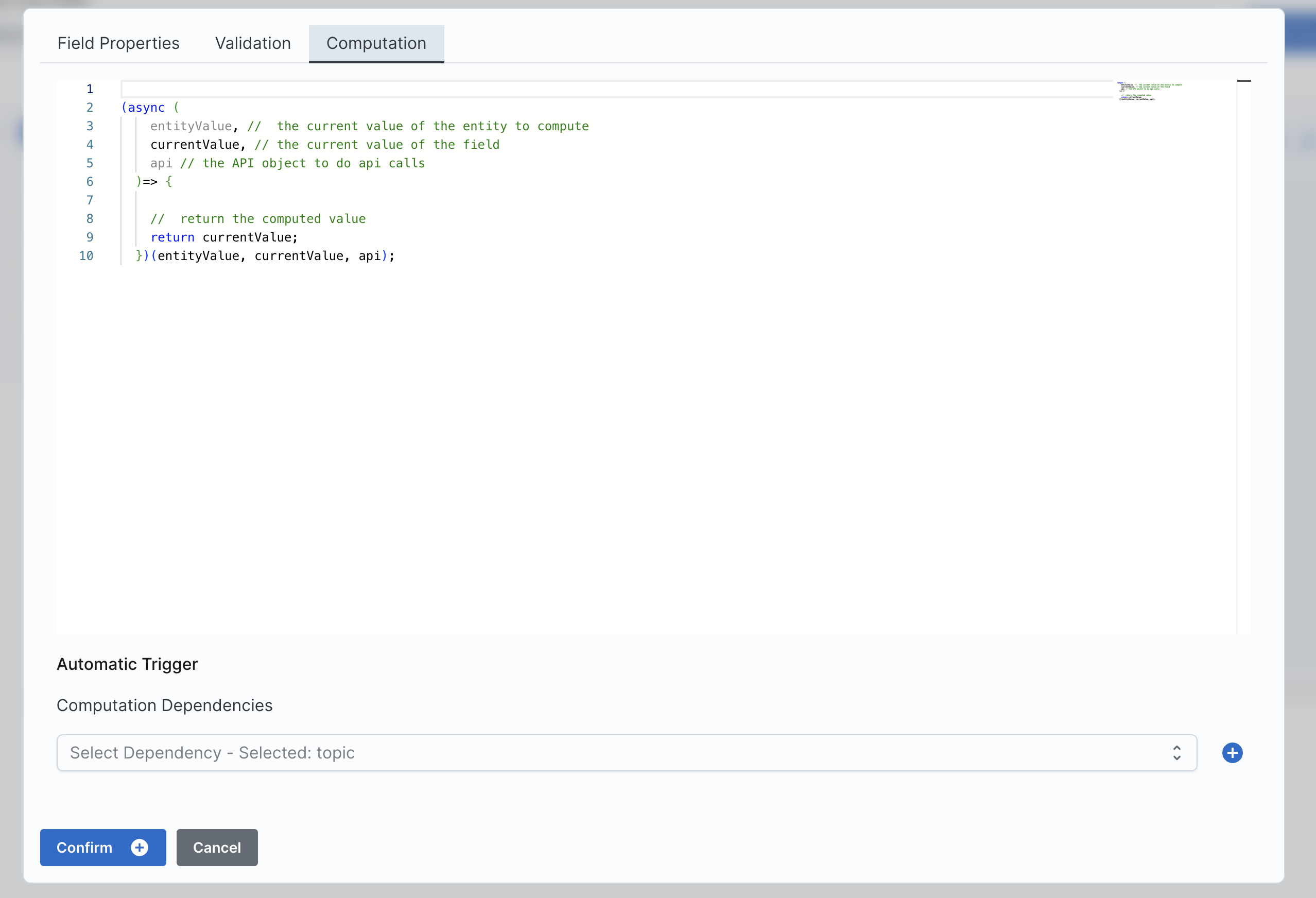Open the Validation tab
The width and height of the screenshot is (1316, 898).
[253, 43]
